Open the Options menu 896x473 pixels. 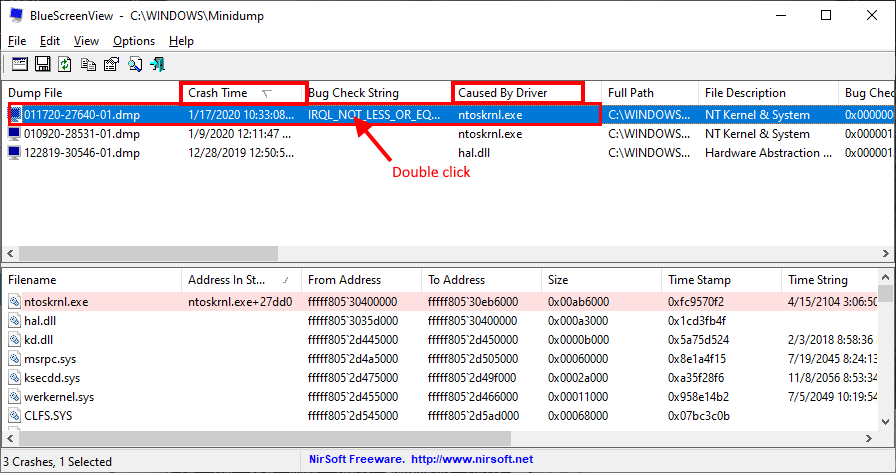point(134,41)
